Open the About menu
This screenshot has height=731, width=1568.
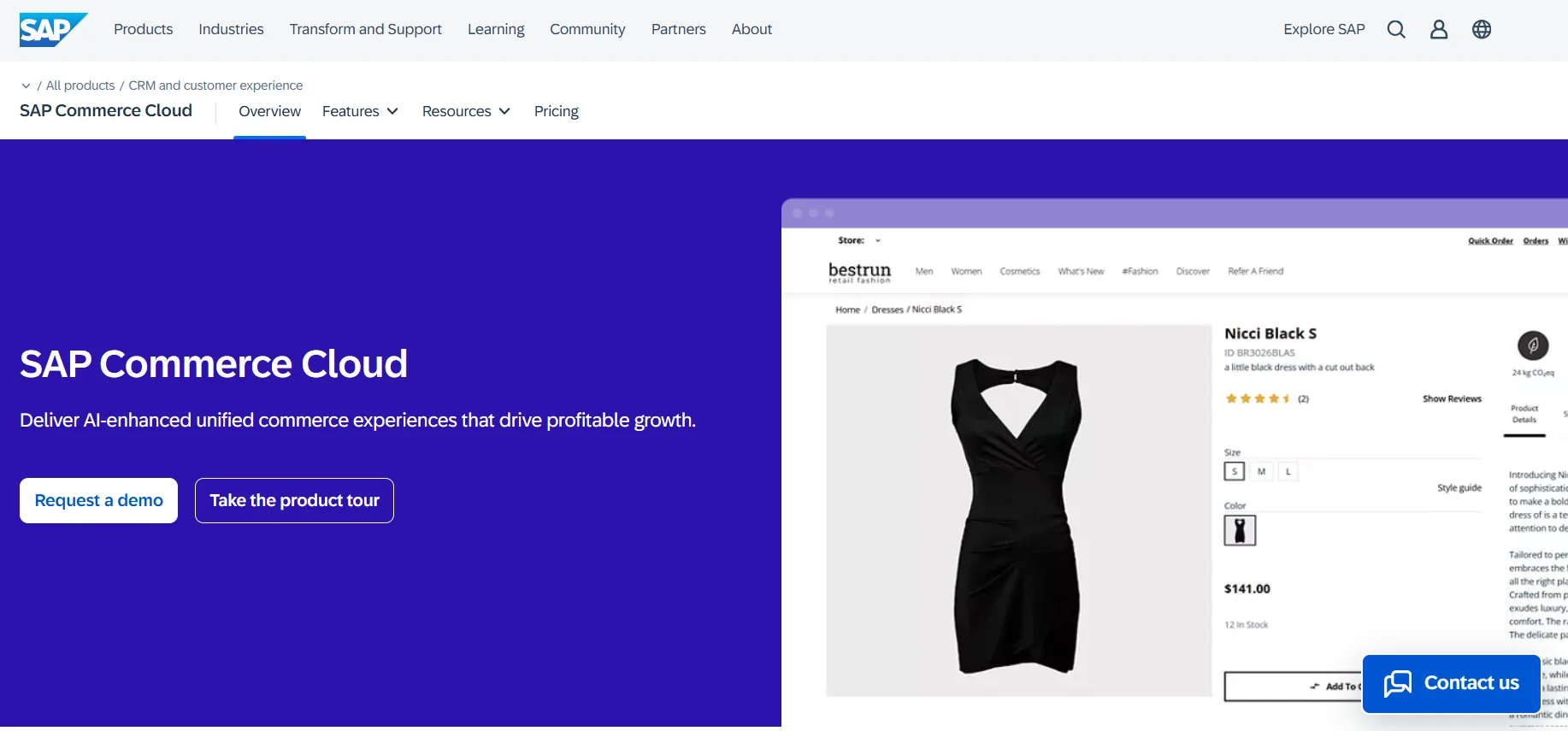tap(752, 29)
